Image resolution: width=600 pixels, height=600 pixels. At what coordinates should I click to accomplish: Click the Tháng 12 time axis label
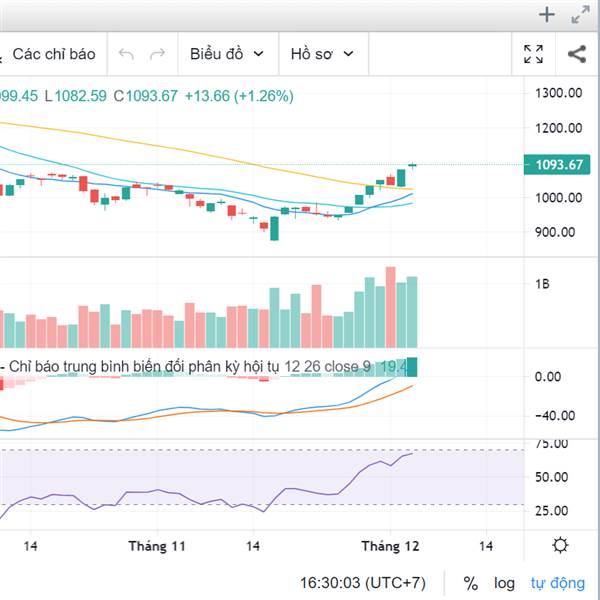[x=390, y=546]
